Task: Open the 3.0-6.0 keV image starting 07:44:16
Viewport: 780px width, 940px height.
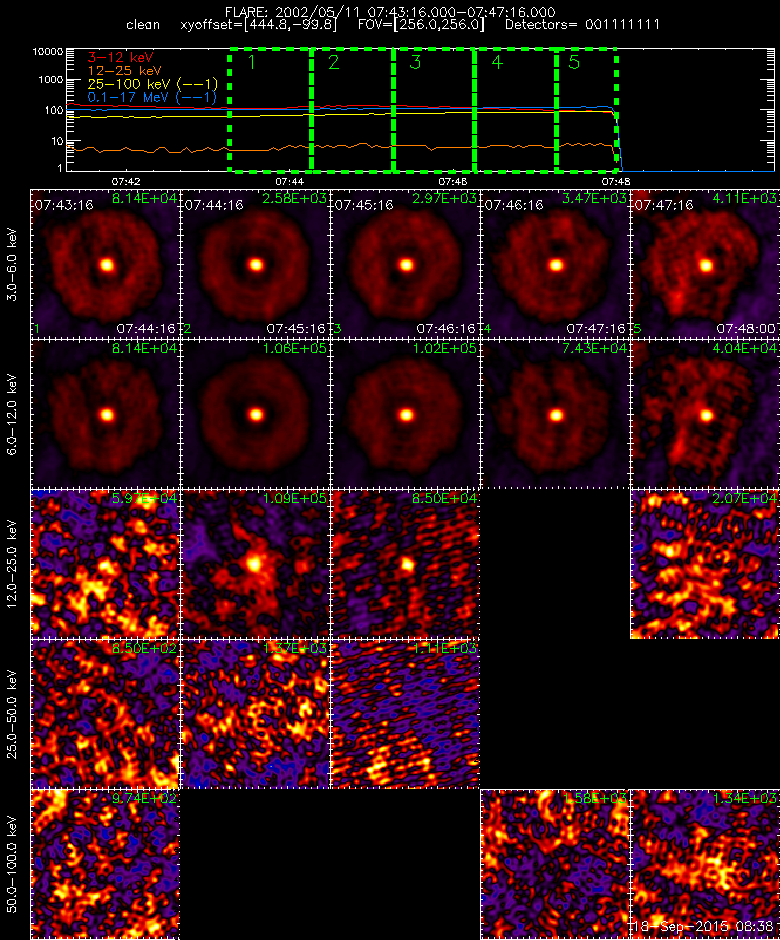Action: (x=255, y=264)
